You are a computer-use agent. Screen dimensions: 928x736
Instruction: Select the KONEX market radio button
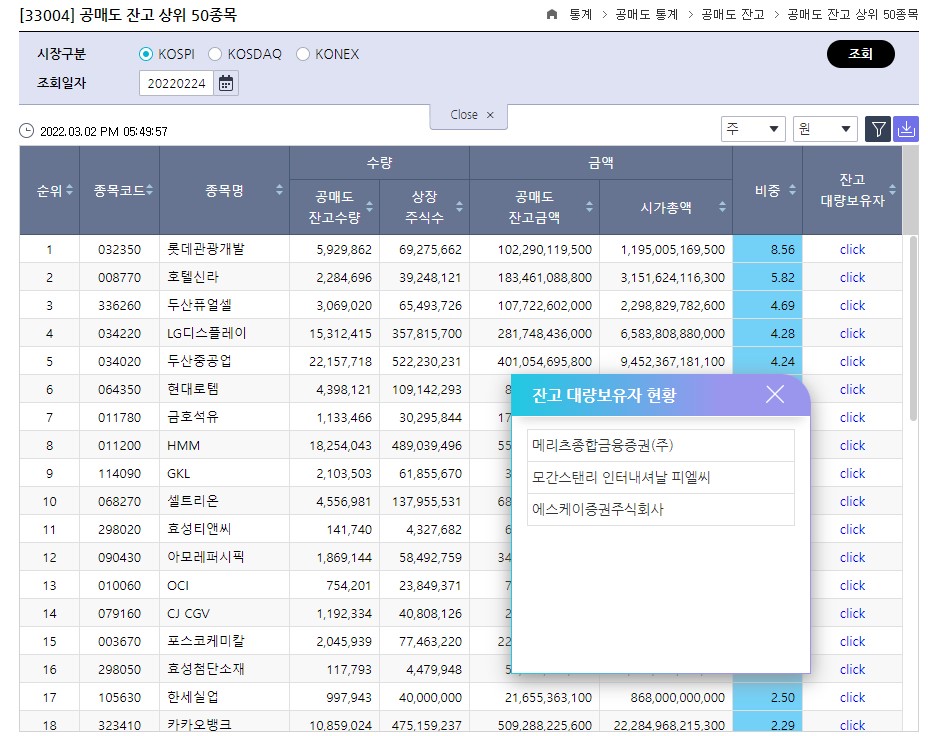[x=302, y=54]
